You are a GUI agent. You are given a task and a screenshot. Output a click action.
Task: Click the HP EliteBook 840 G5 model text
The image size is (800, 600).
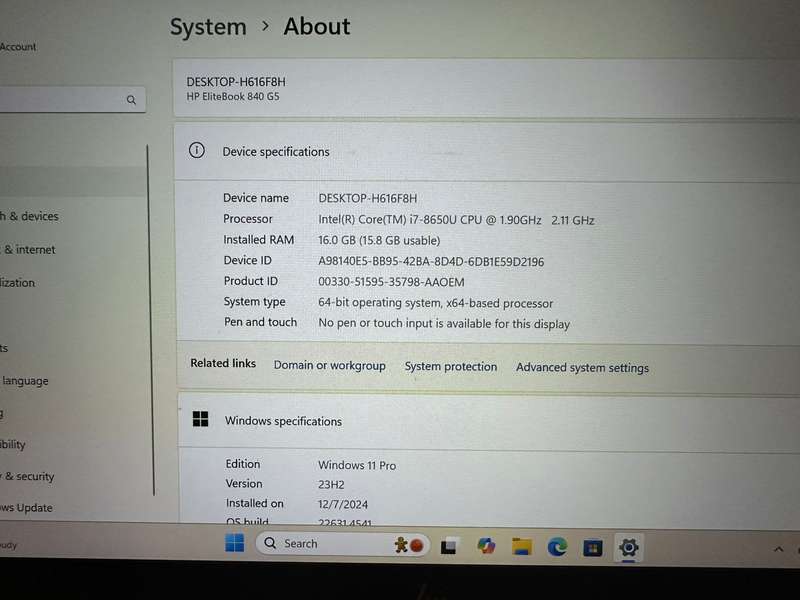pyautogui.click(x=233, y=96)
